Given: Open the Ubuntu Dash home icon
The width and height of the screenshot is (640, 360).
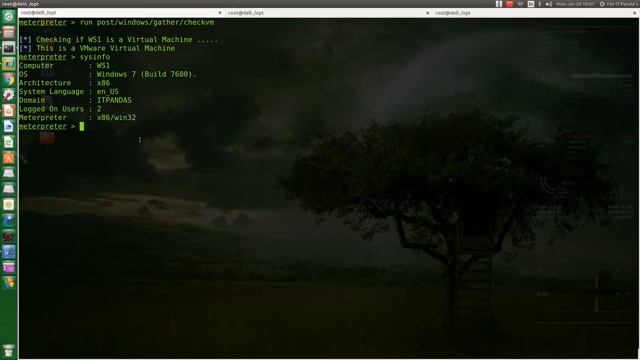Looking at the screenshot, I should 9,17.
